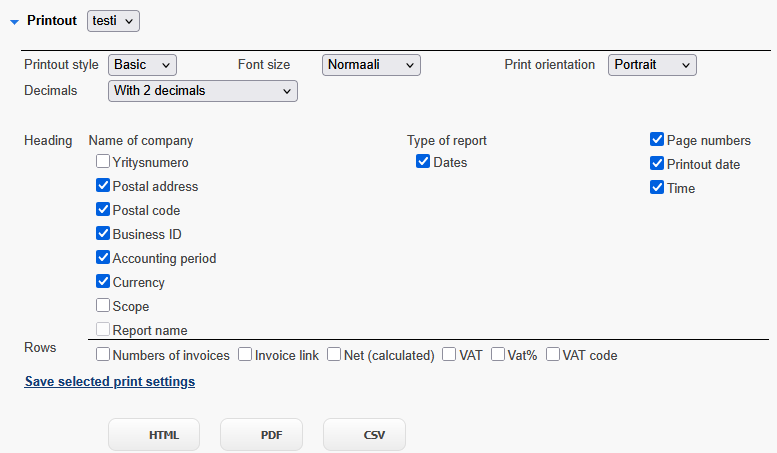Image resolution: width=777 pixels, height=453 pixels.
Task: Open the Decimals dropdown
Action: 203,91
